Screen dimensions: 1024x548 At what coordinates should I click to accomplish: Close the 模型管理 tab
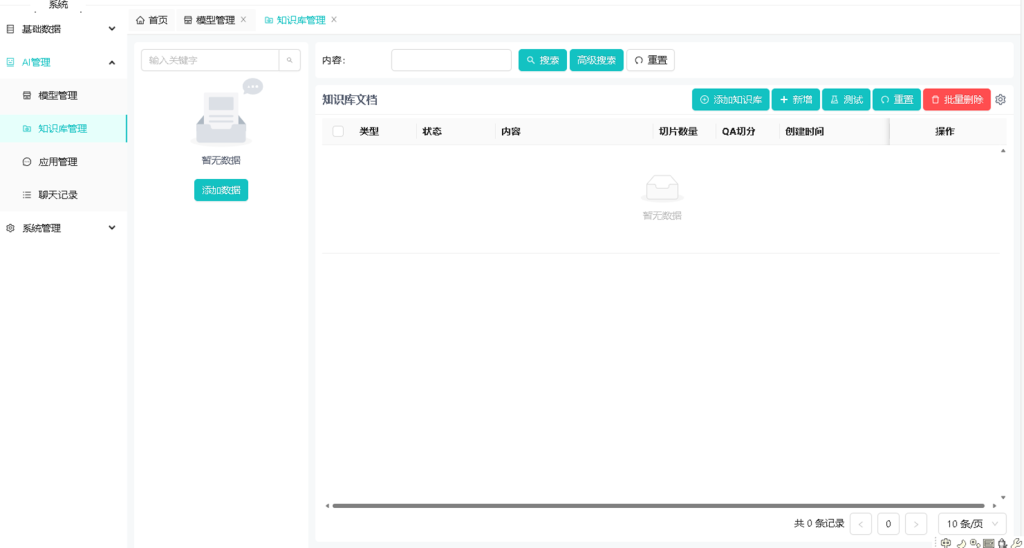coord(243,20)
